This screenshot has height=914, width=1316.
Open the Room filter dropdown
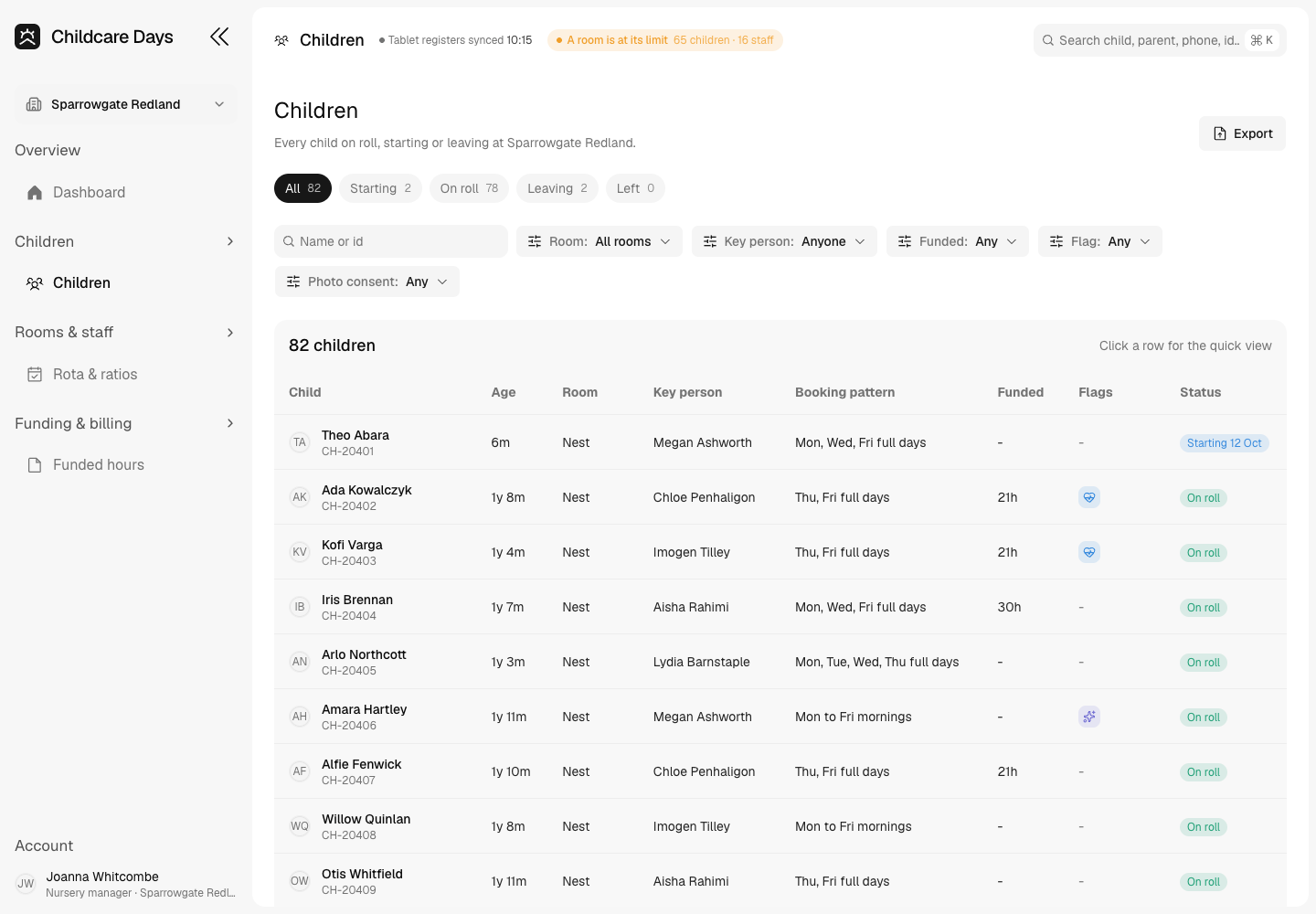(600, 241)
